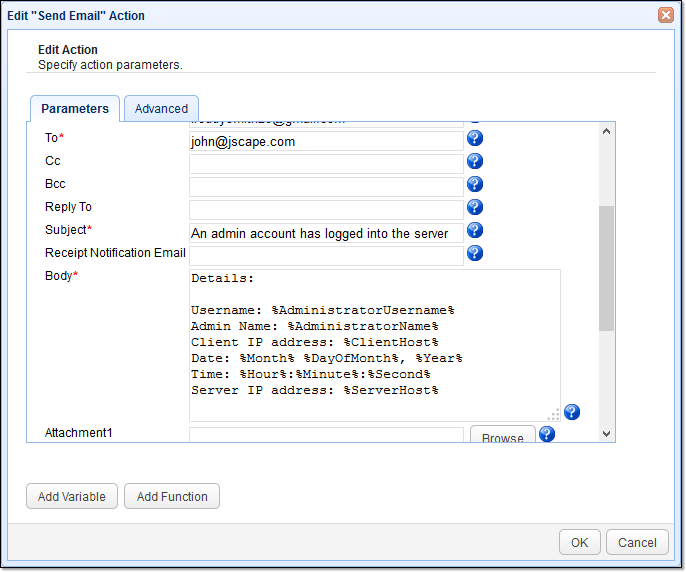Click the help icon next to Subject
The image size is (686, 572).
point(475,230)
